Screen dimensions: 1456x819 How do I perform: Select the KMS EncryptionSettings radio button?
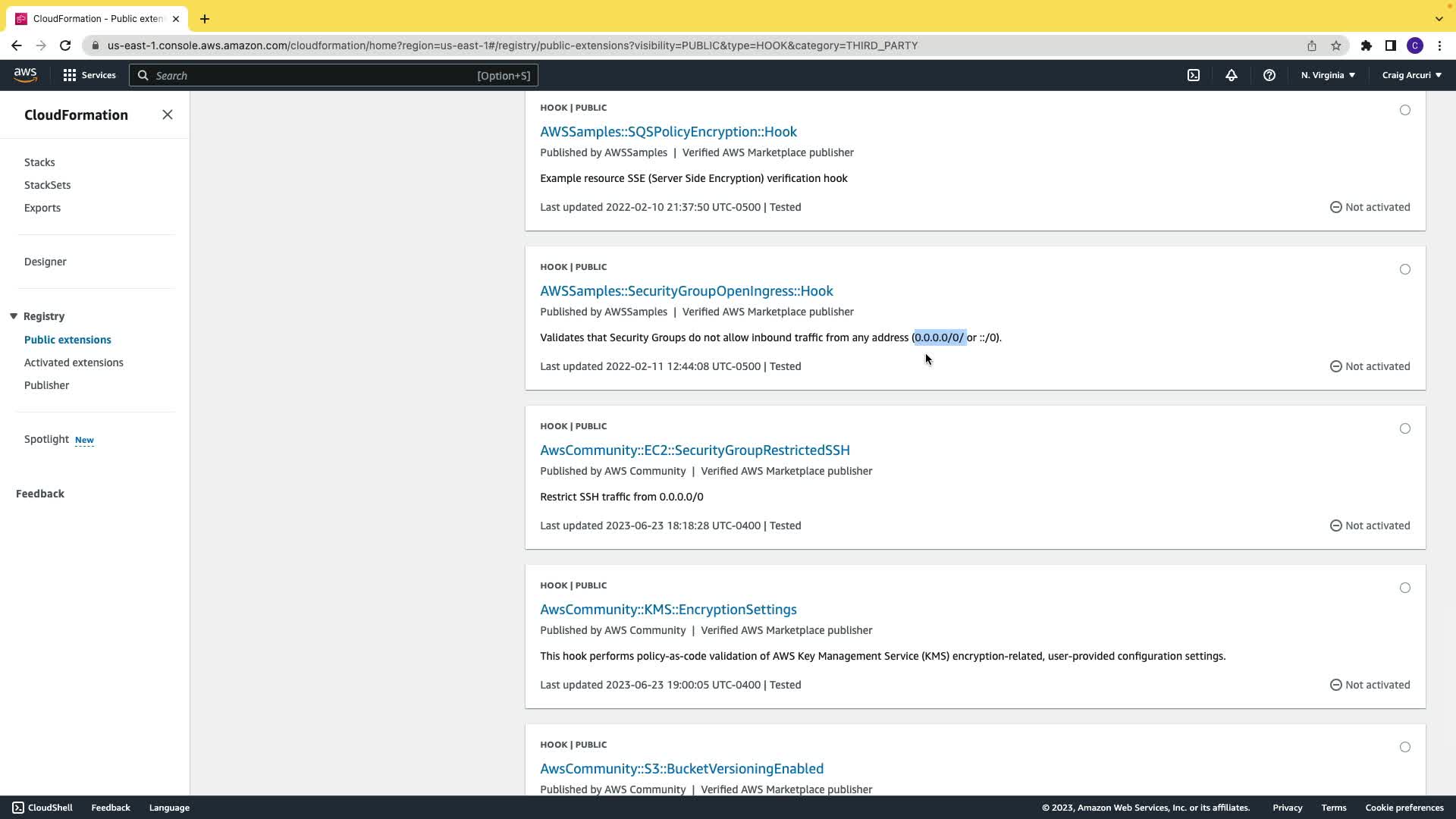click(1404, 588)
